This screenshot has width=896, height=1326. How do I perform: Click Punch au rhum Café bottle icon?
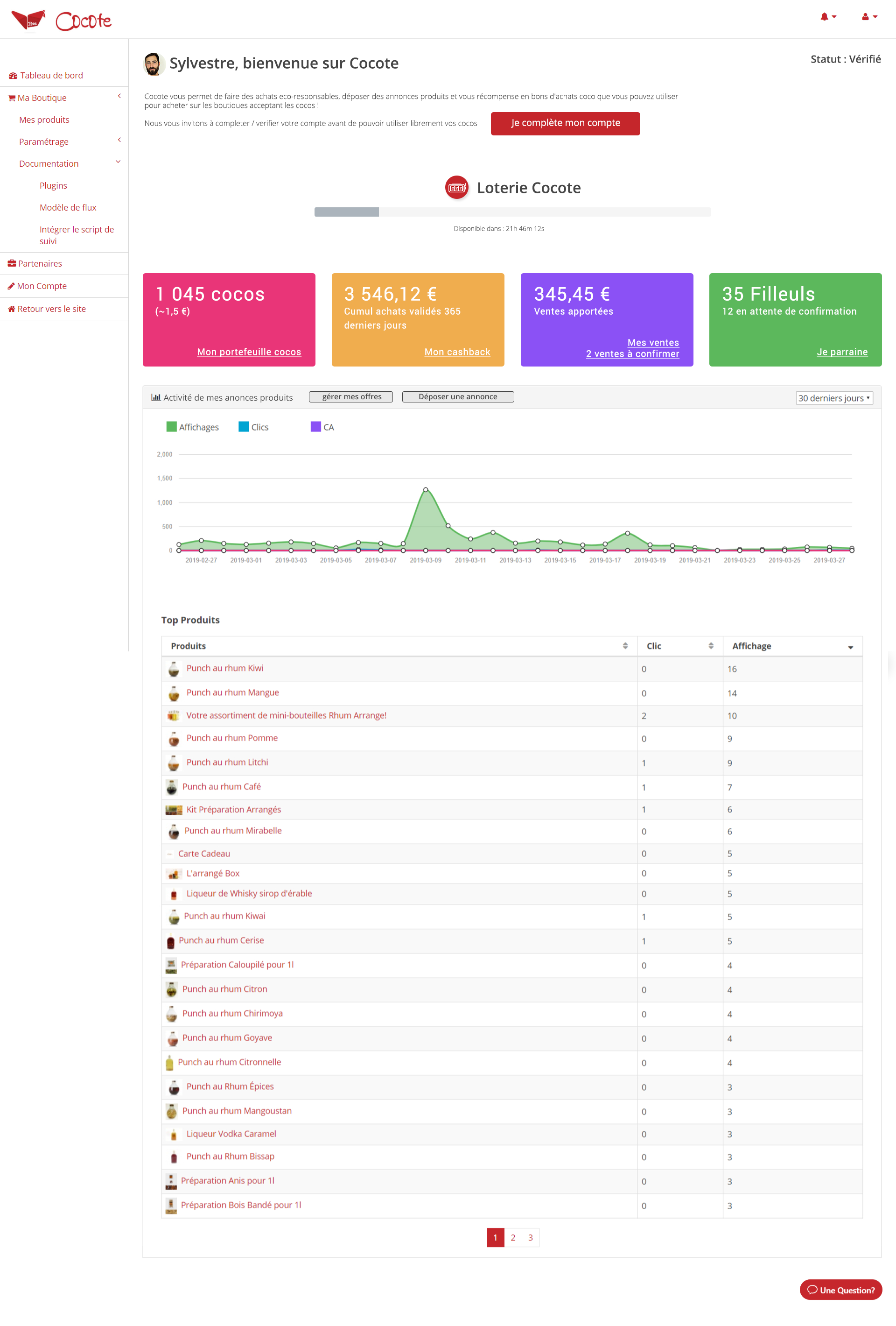[x=172, y=787]
